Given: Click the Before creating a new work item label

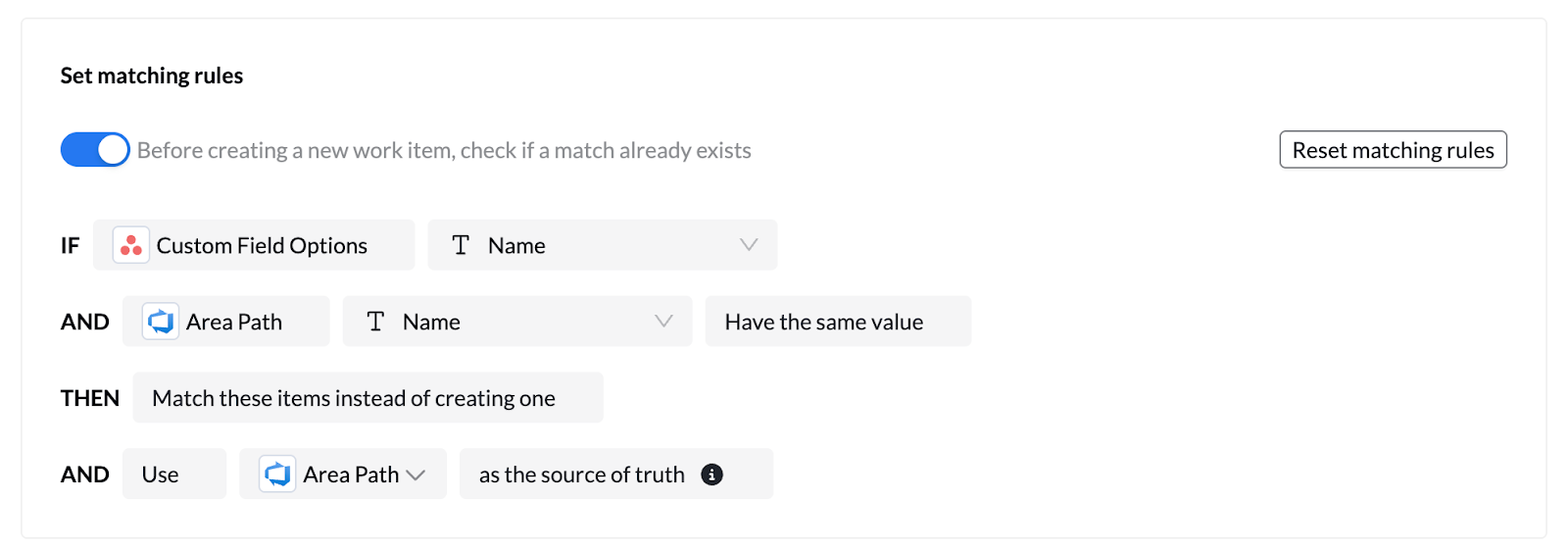Looking at the screenshot, I should pos(444,151).
